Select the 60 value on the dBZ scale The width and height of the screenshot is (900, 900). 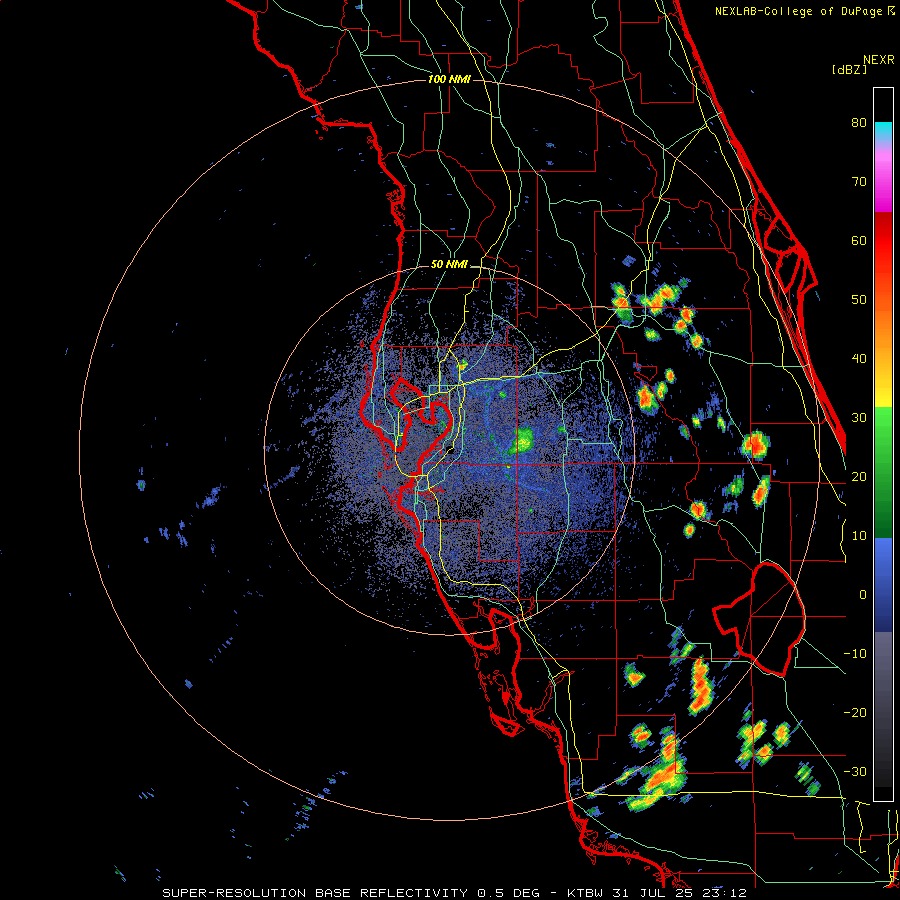point(859,240)
